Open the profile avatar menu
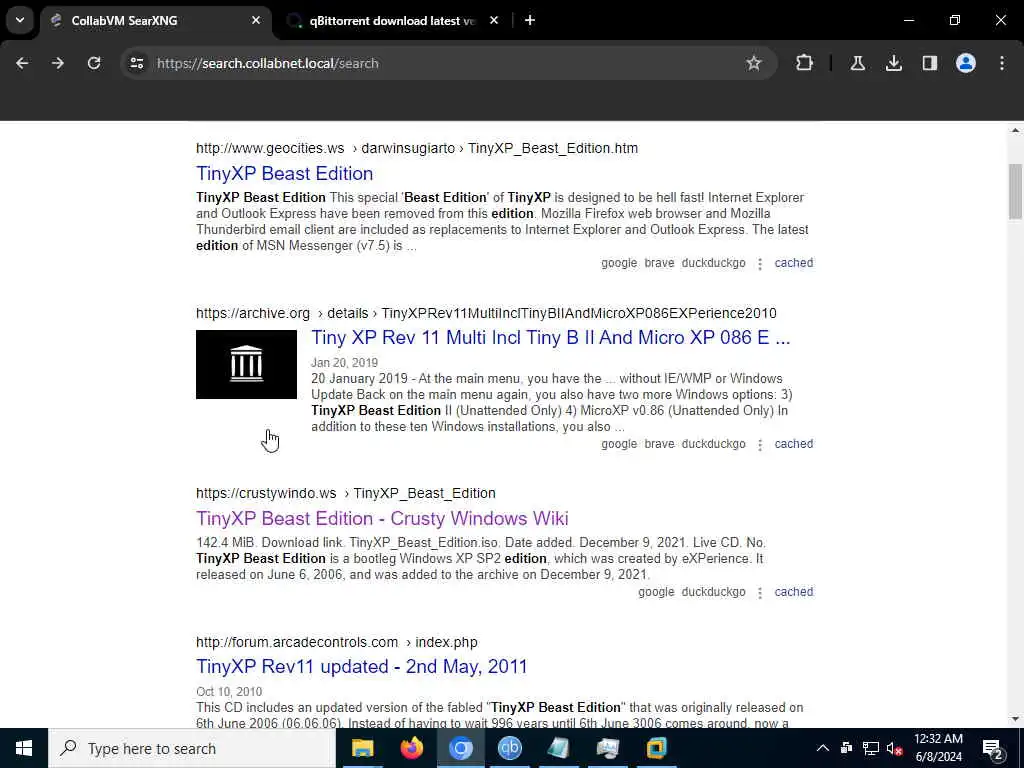Screen dimensions: 1024x768 [965, 63]
